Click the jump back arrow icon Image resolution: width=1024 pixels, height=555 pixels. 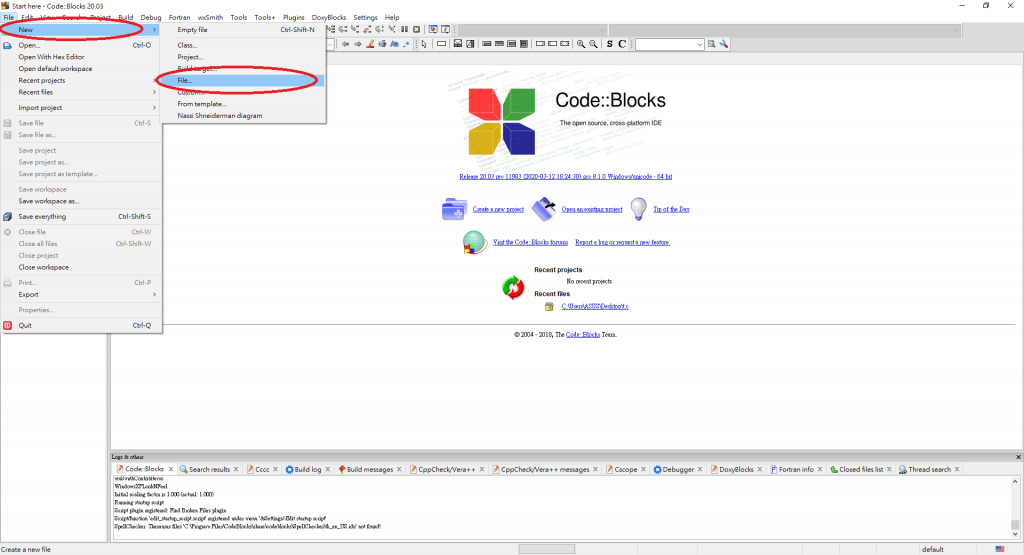tap(345, 44)
